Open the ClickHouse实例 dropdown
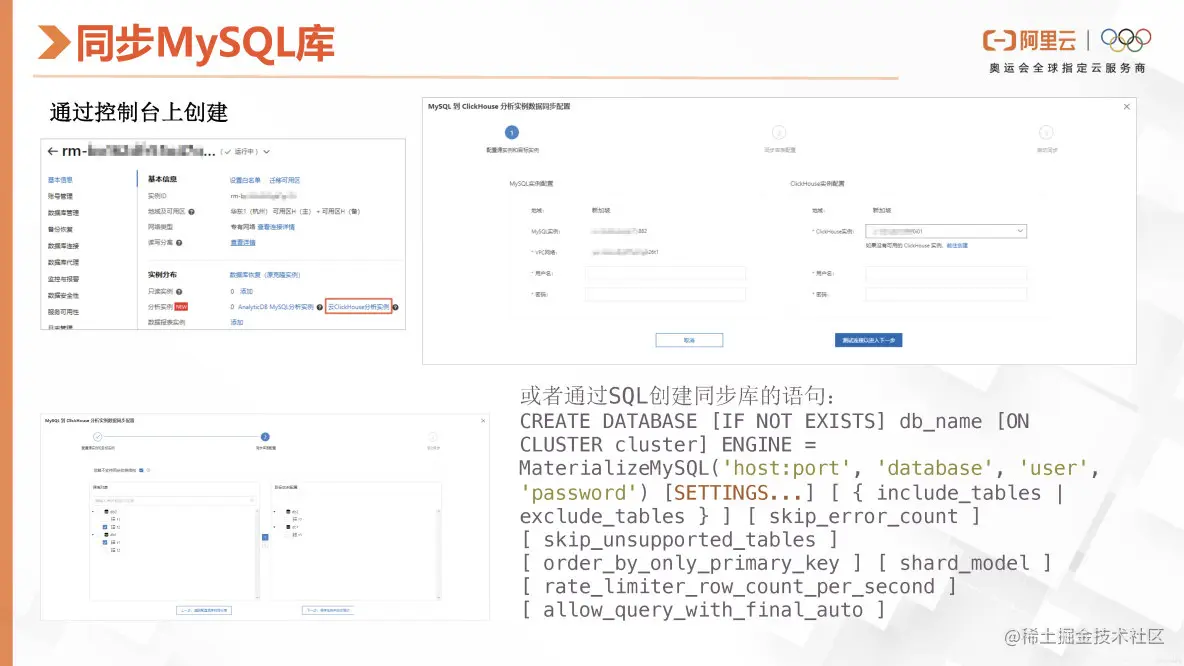 [946, 231]
